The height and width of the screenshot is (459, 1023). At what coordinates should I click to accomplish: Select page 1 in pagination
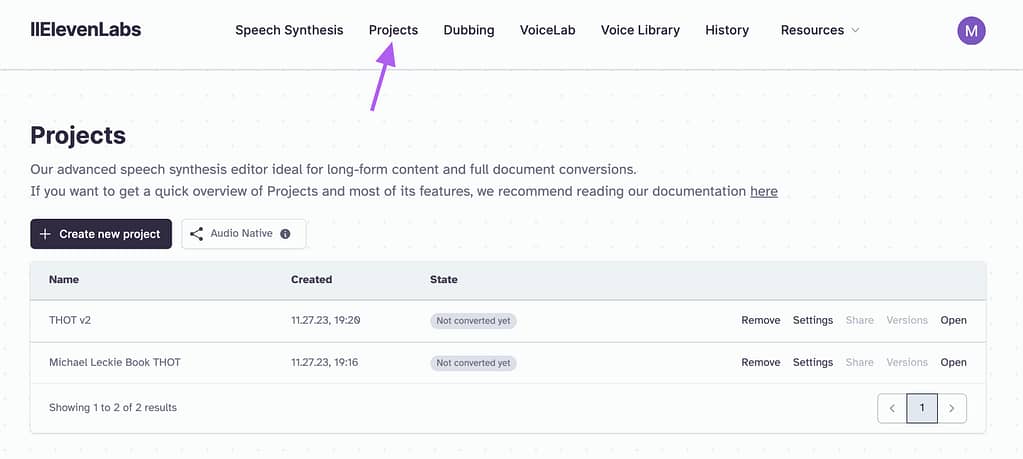tap(922, 408)
